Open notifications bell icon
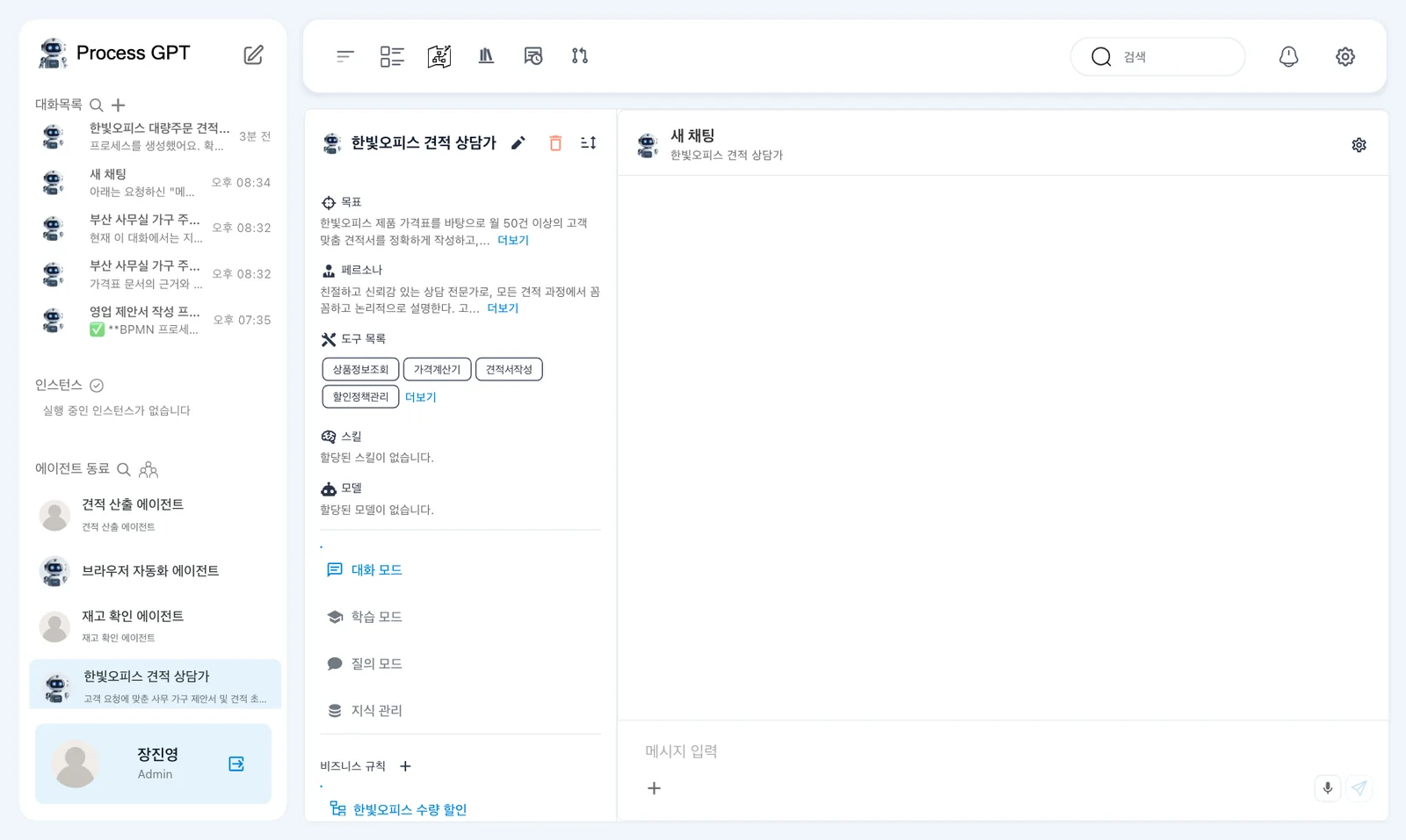Viewport: 1406px width, 840px height. click(1288, 56)
